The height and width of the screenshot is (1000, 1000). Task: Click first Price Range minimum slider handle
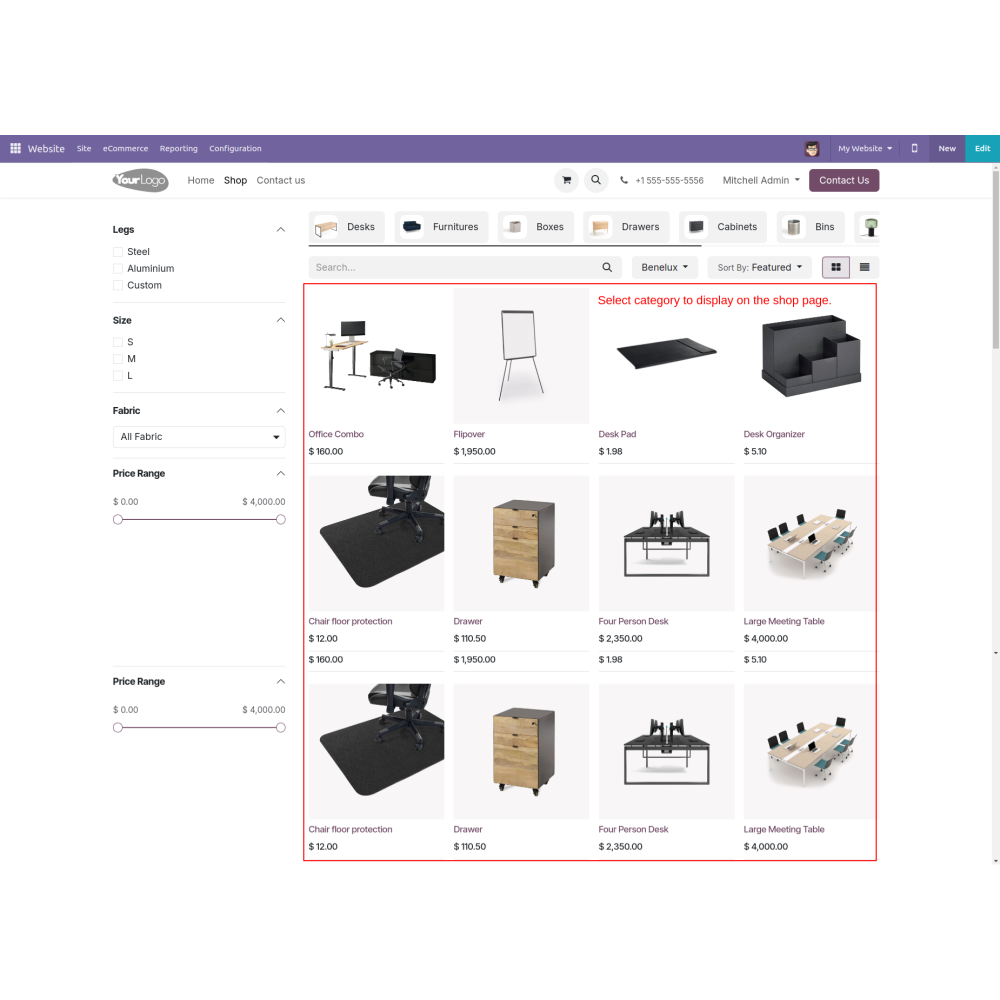[118, 520]
